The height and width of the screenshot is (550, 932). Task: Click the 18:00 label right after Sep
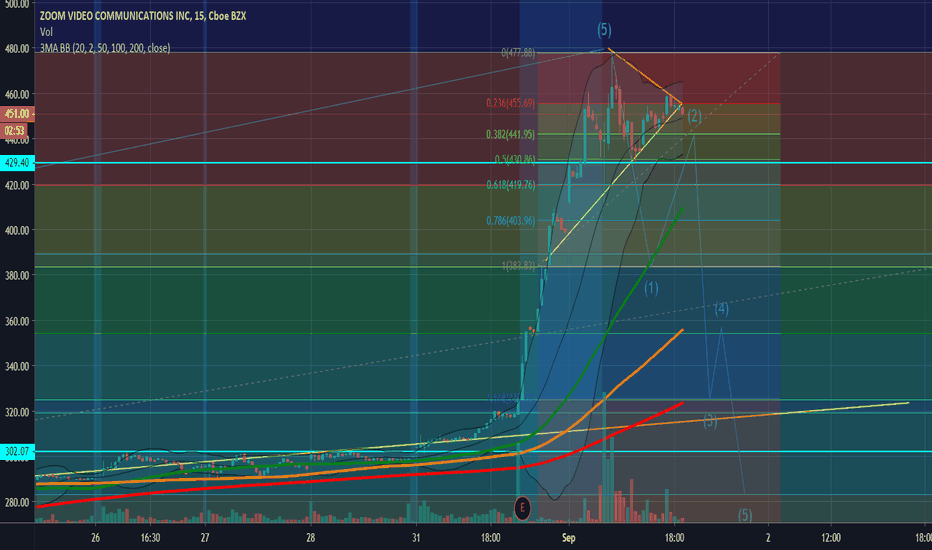[674, 538]
